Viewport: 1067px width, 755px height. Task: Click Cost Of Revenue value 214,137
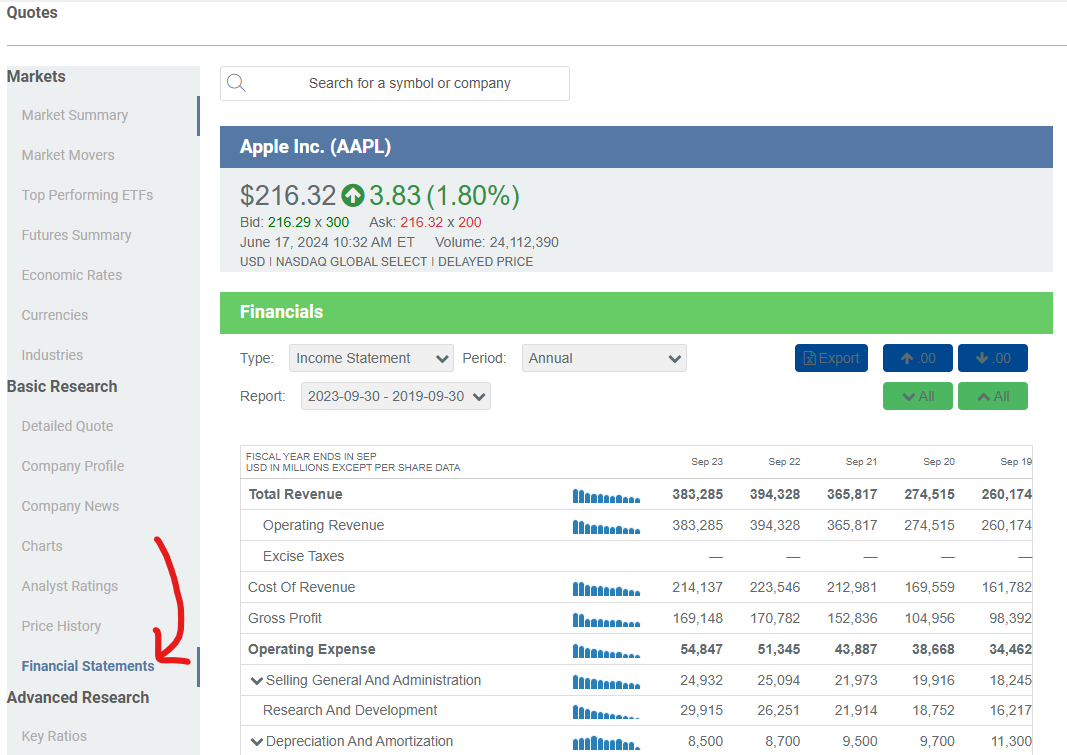[x=697, y=588]
